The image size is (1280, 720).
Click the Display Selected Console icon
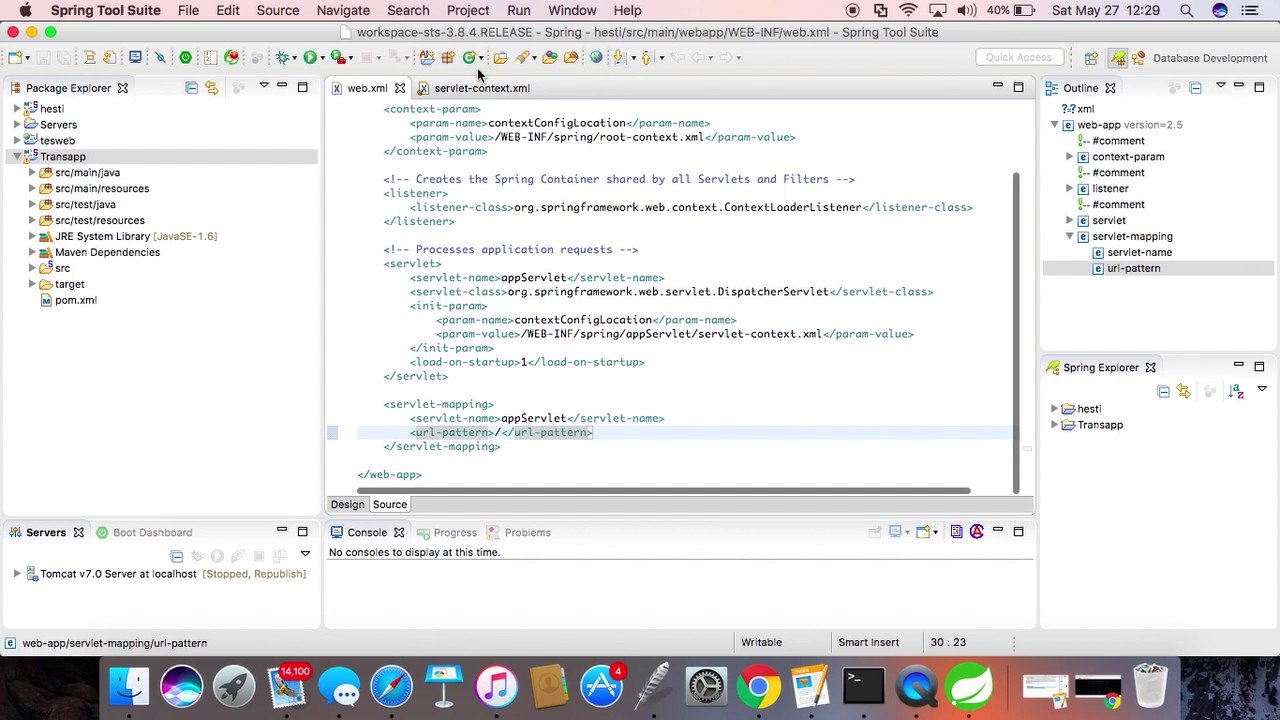tap(895, 532)
